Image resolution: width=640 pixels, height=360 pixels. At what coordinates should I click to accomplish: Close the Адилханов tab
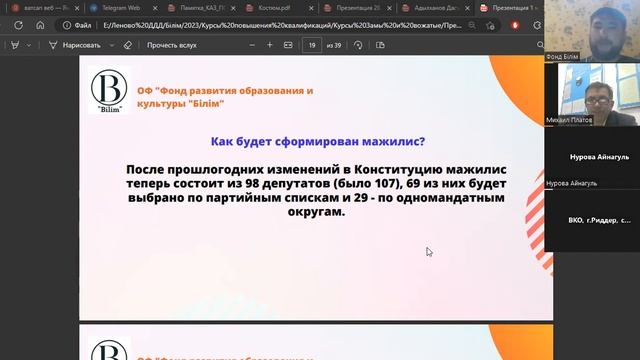pyautogui.click(x=467, y=8)
